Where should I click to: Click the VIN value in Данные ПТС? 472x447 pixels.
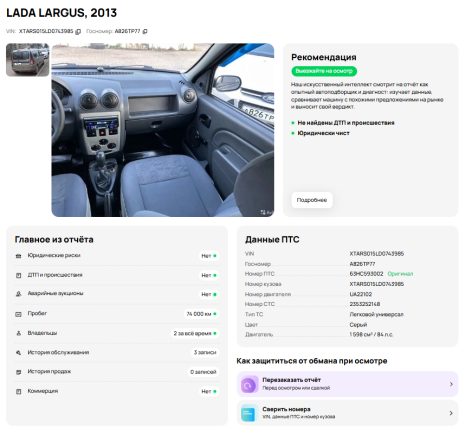point(377,254)
